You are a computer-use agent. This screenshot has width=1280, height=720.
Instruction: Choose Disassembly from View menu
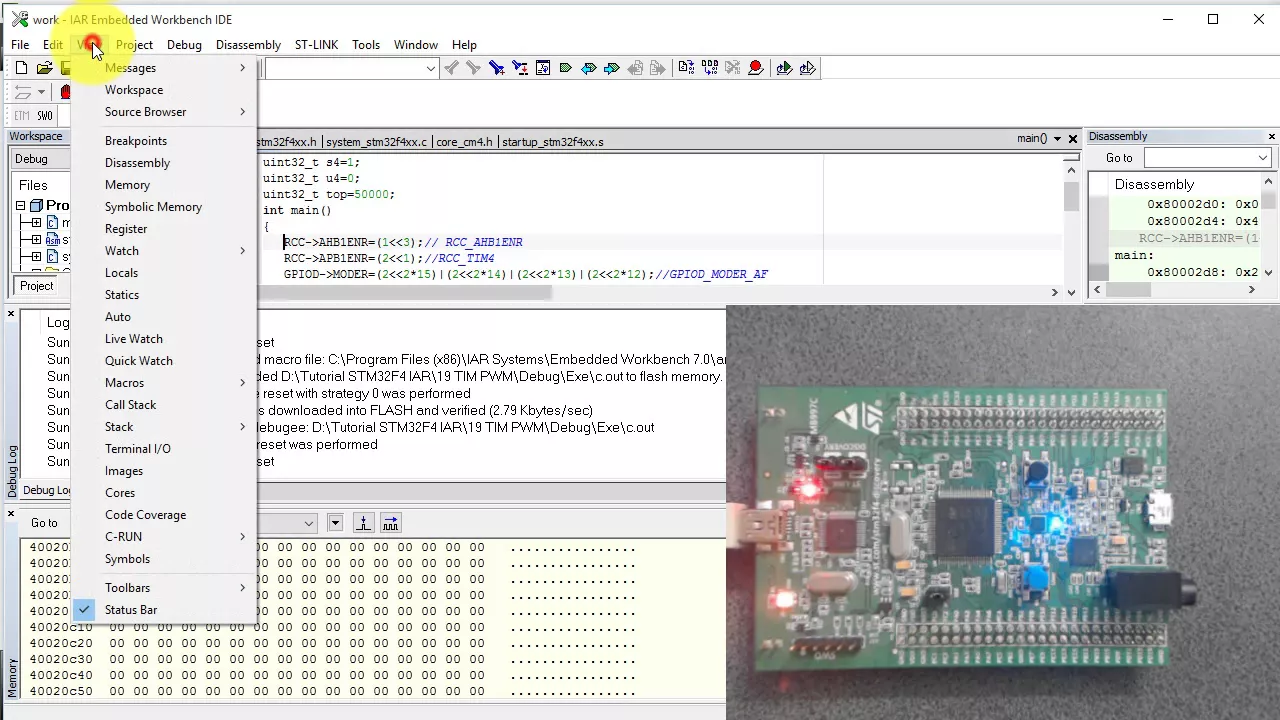click(164, 163)
